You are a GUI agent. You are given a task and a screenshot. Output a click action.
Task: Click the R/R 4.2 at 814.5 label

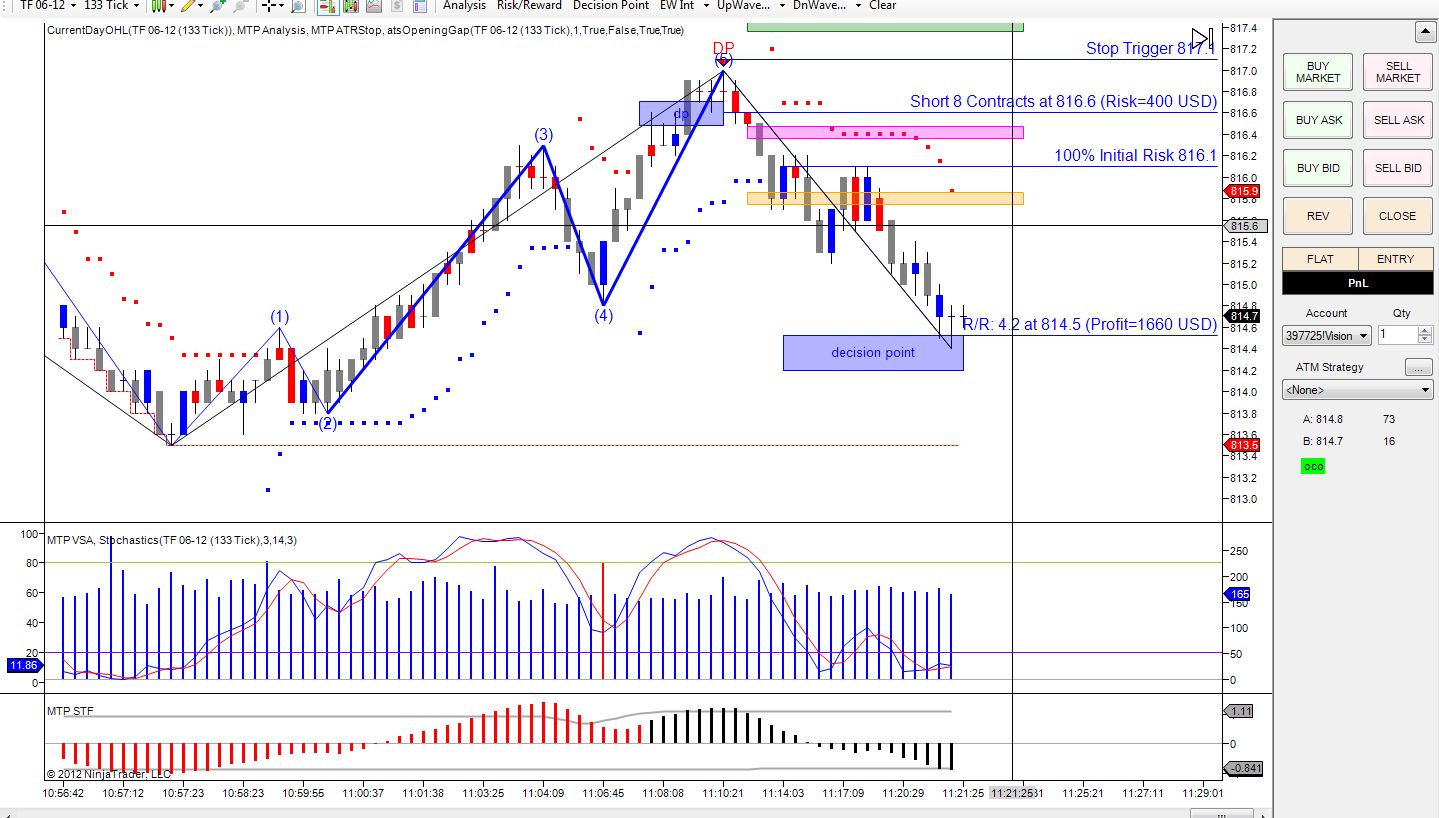[1089, 324]
